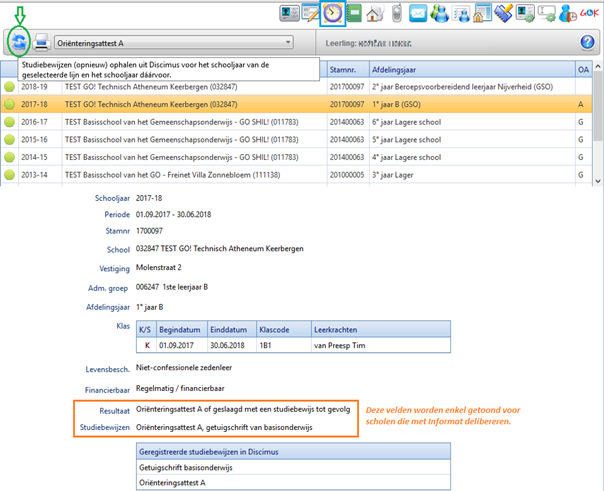Open the student ID card icon

[x=289, y=13]
